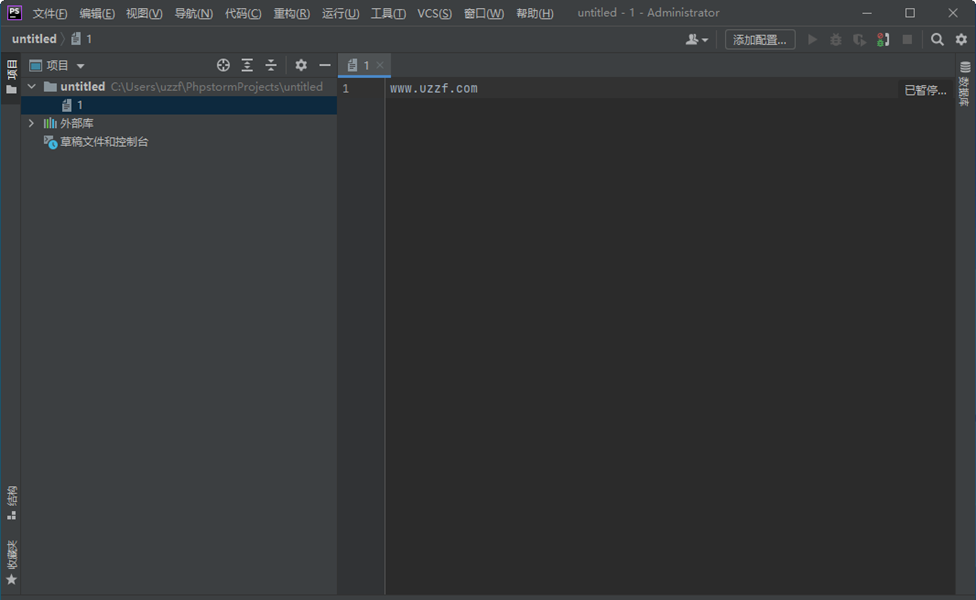Open the 代码(C) menu
Viewport: 976px width, 600px height.
point(243,13)
